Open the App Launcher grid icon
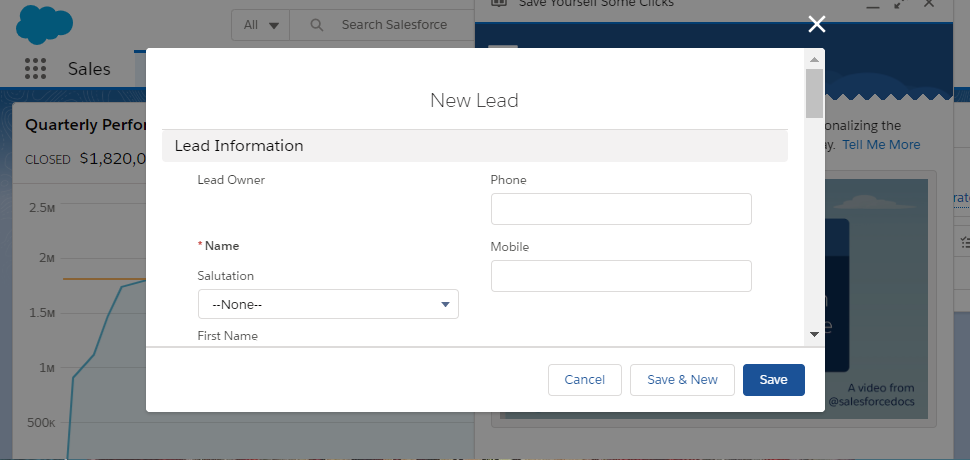This screenshot has width=970, height=460. tap(36, 69)
